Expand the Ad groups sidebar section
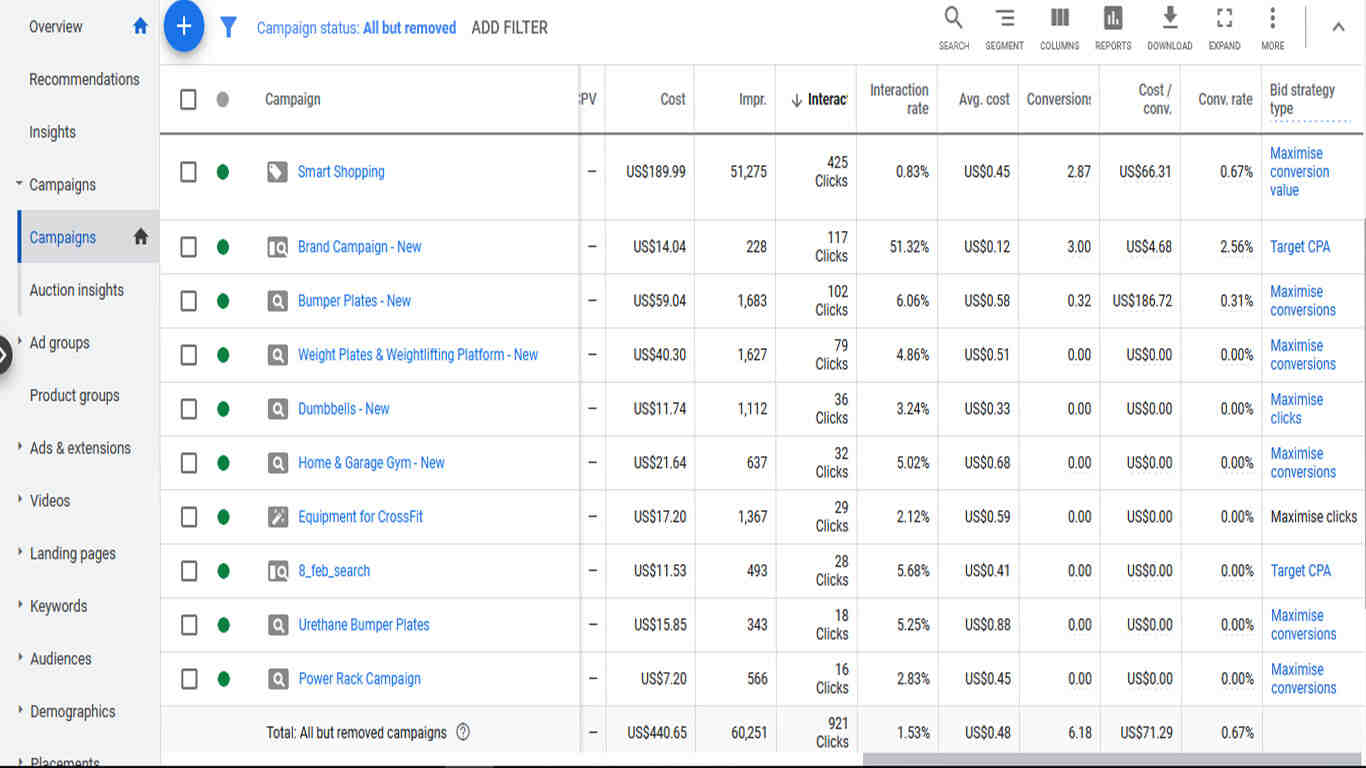This screenshot has width=1366, height=768. pos(19,342)
